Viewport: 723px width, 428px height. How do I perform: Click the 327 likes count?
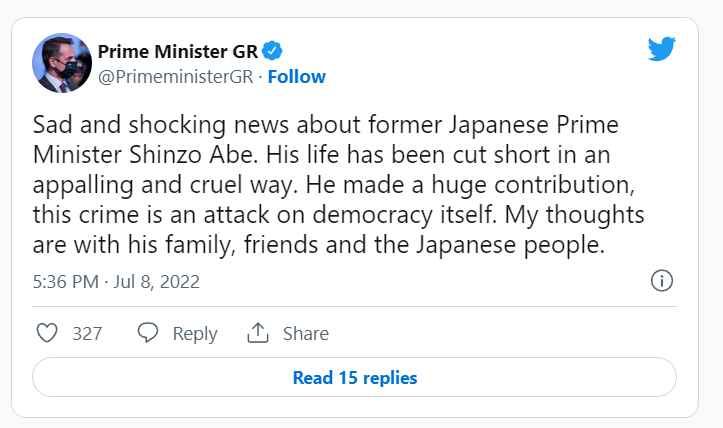click(x=87, y=334)
